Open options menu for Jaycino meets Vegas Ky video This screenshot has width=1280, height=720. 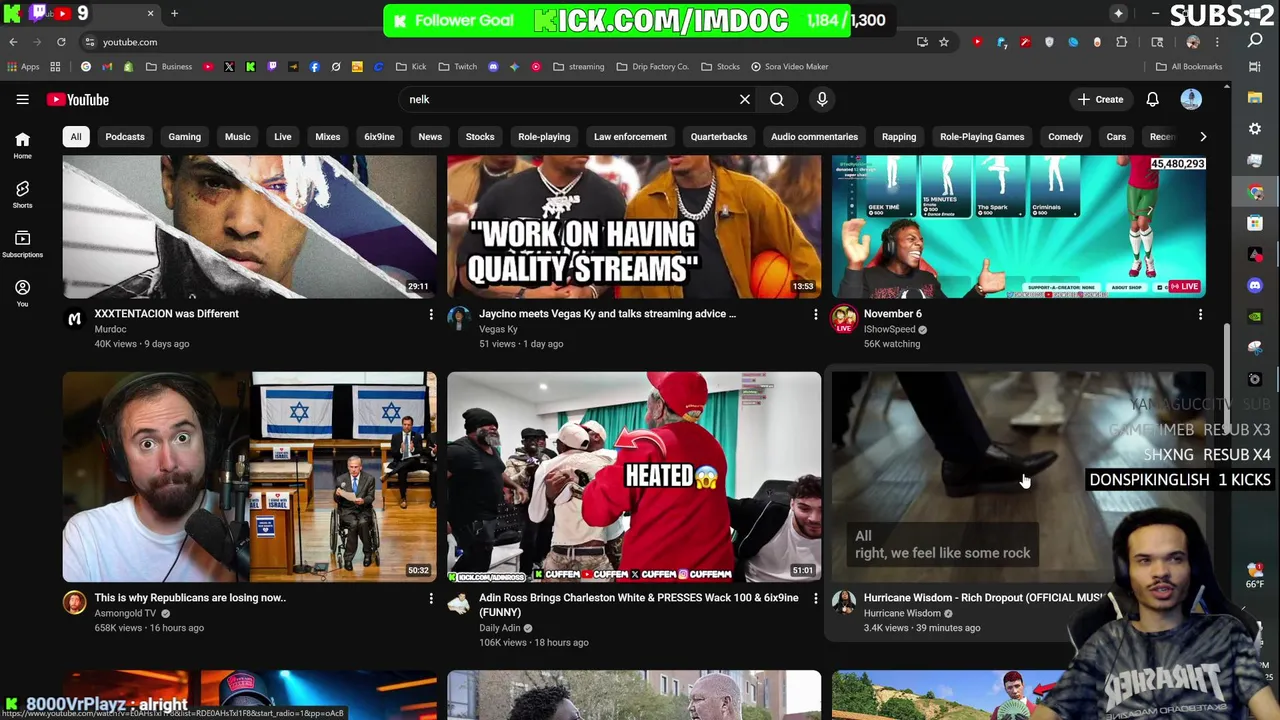[x=815, y=314]
